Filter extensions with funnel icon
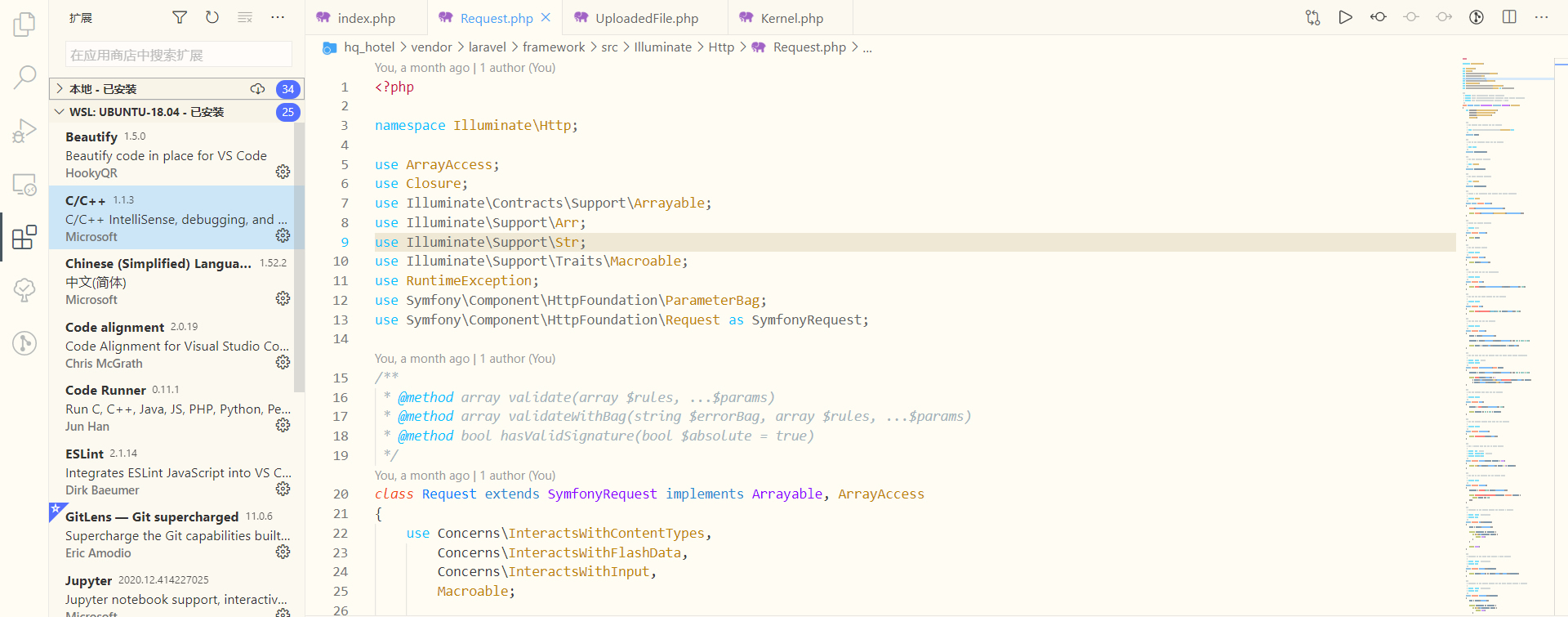1568x617 pixels. coord(180,17)
